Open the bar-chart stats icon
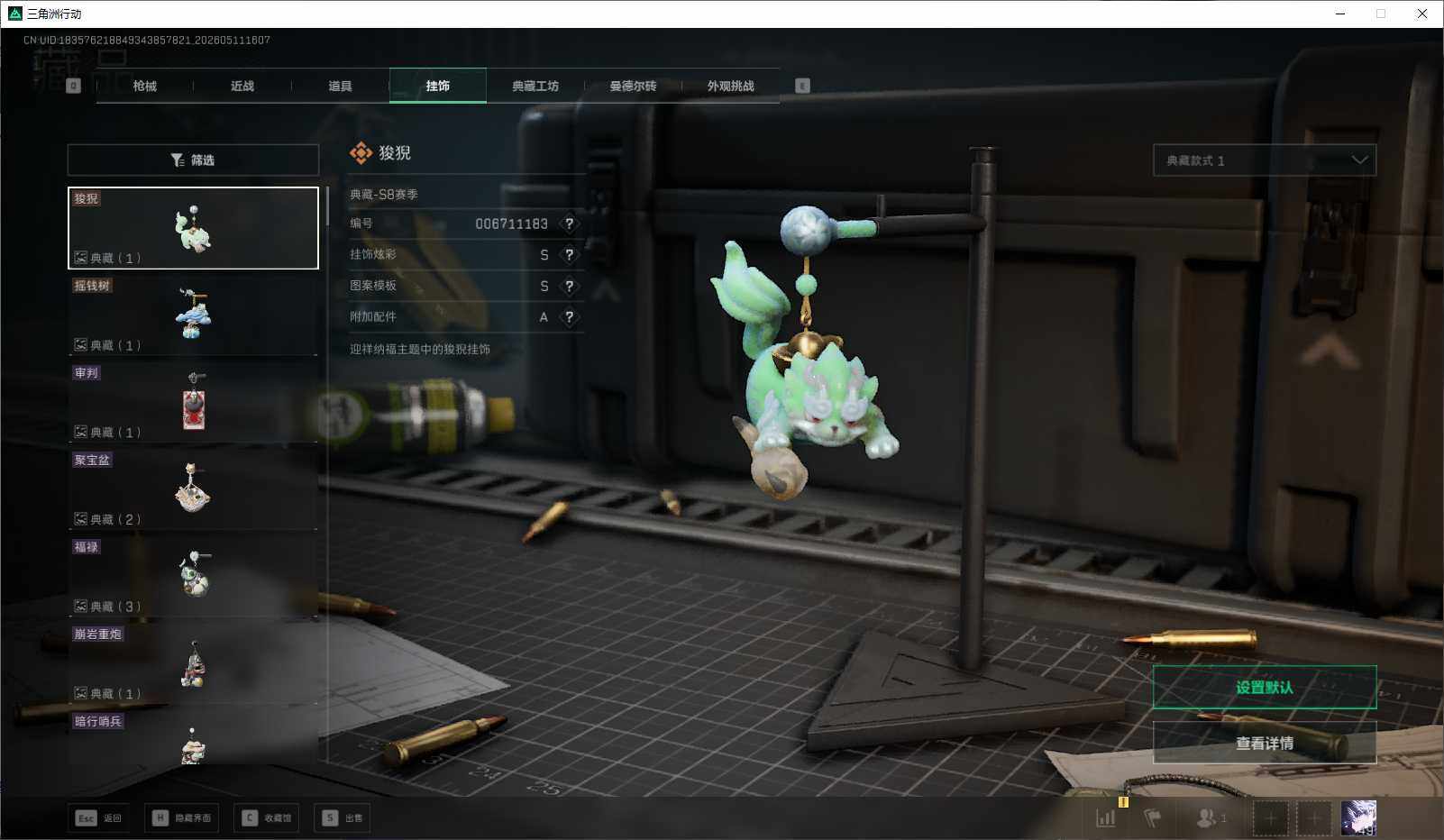This screenshot has height=840, width=1444. [1106, 818]
